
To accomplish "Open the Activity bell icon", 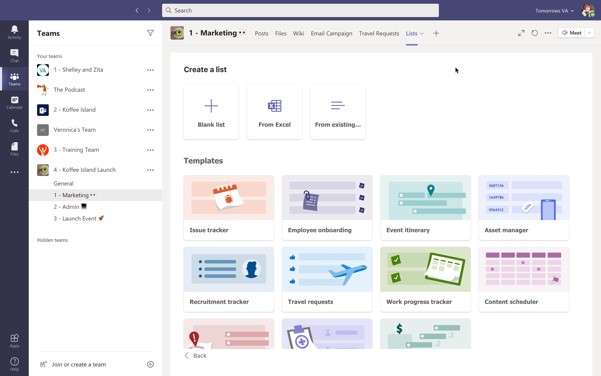I will 14,32.
